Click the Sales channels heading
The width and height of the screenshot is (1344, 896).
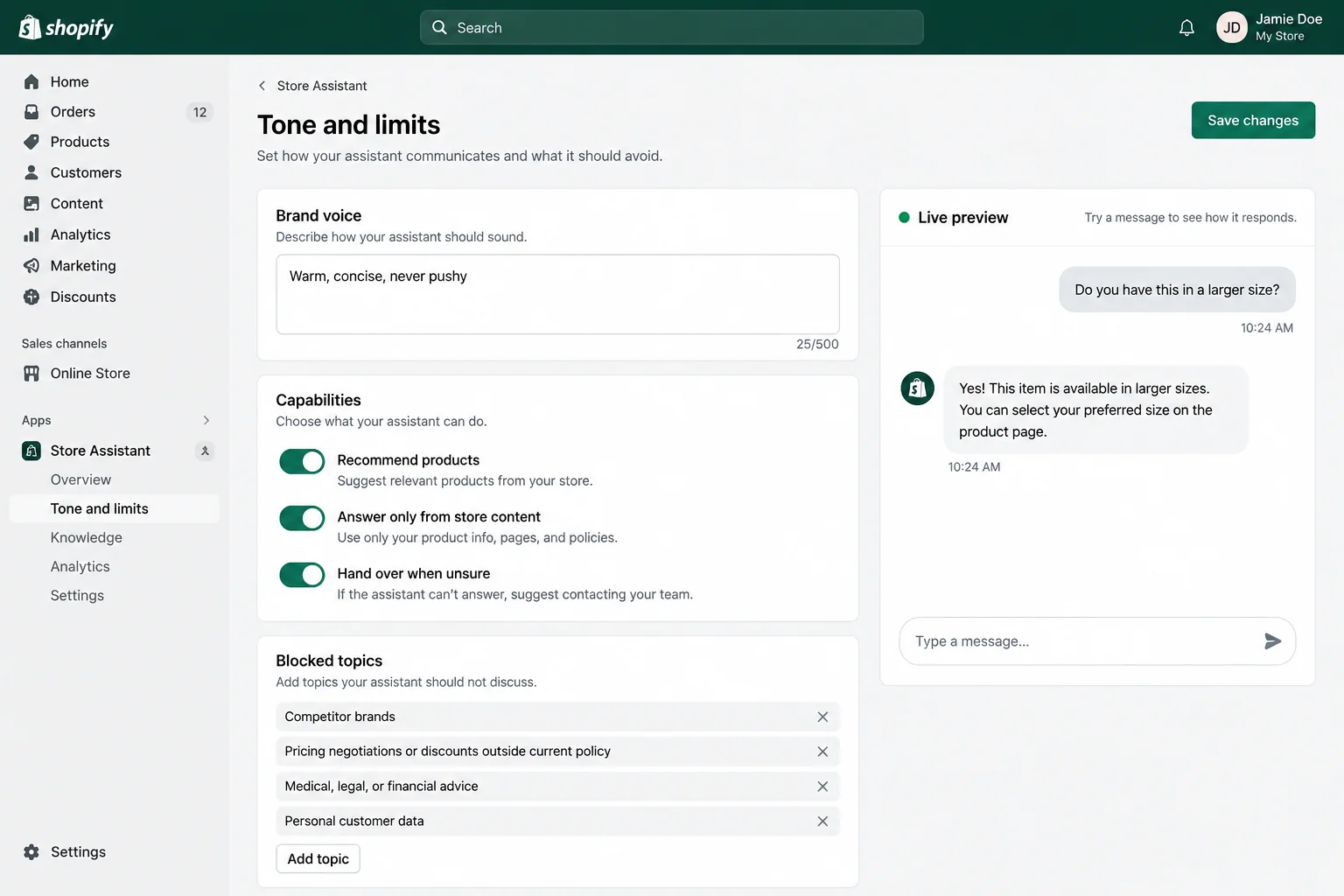coord(65,344)
